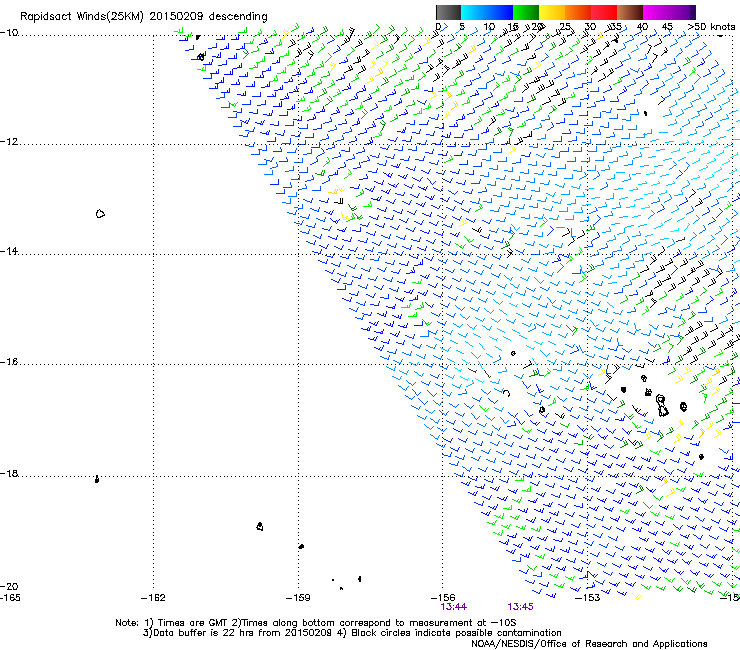
Task: Click the island dot near -163, -18
Action: coord(97,479)
